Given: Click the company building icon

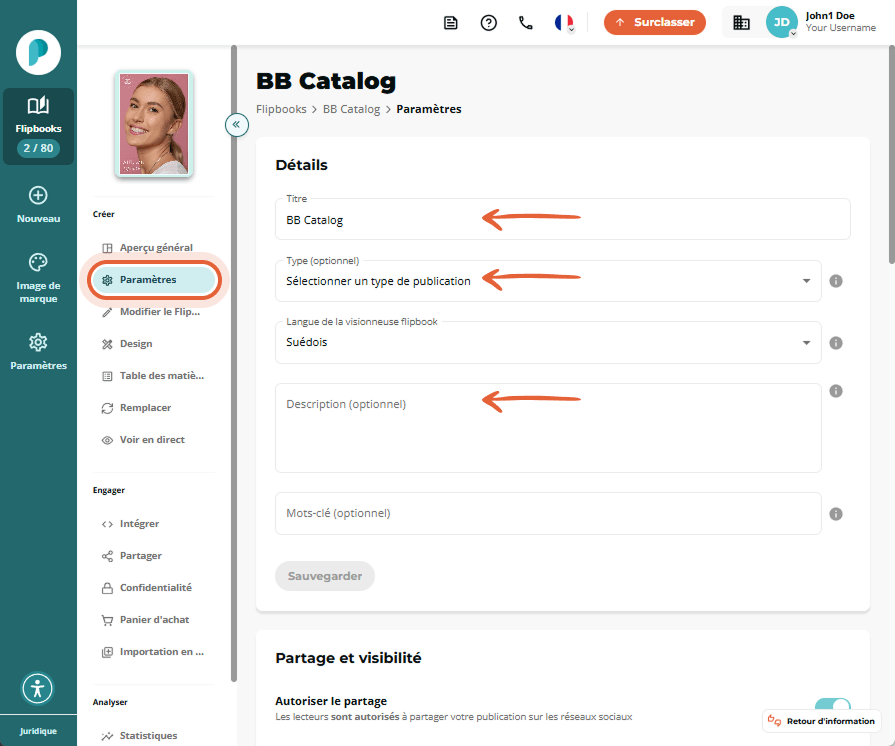Looking at the screenshot, I should [741, 23].
